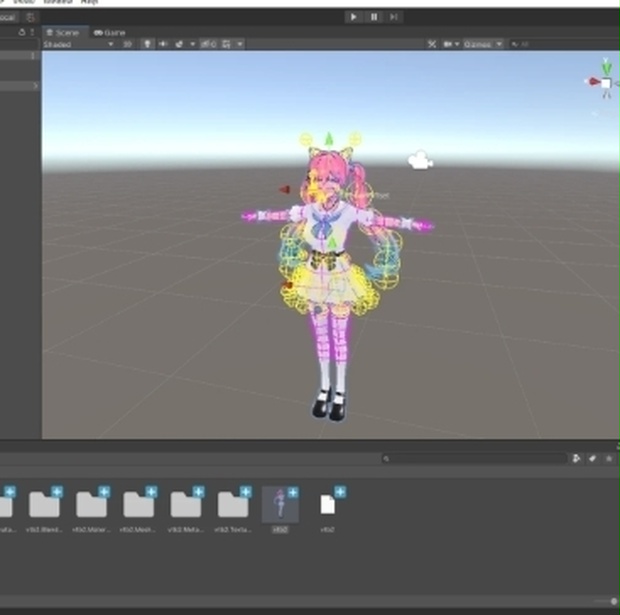620x615 pixels.
Task: Toggle scene lighting with the lightbulb icon
Action: (x=147, y=44)
